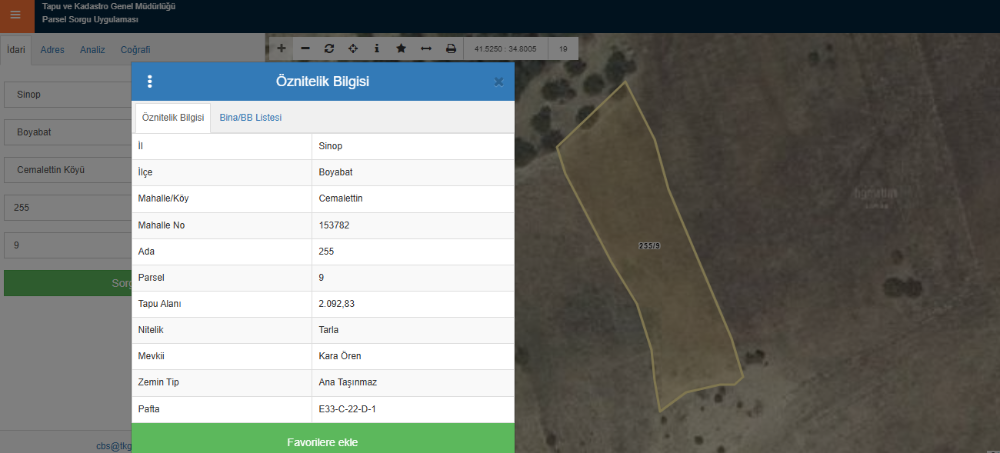The image size is (1000, 453).
Task: Open the Analiz tab
Action: click(92, 50)
